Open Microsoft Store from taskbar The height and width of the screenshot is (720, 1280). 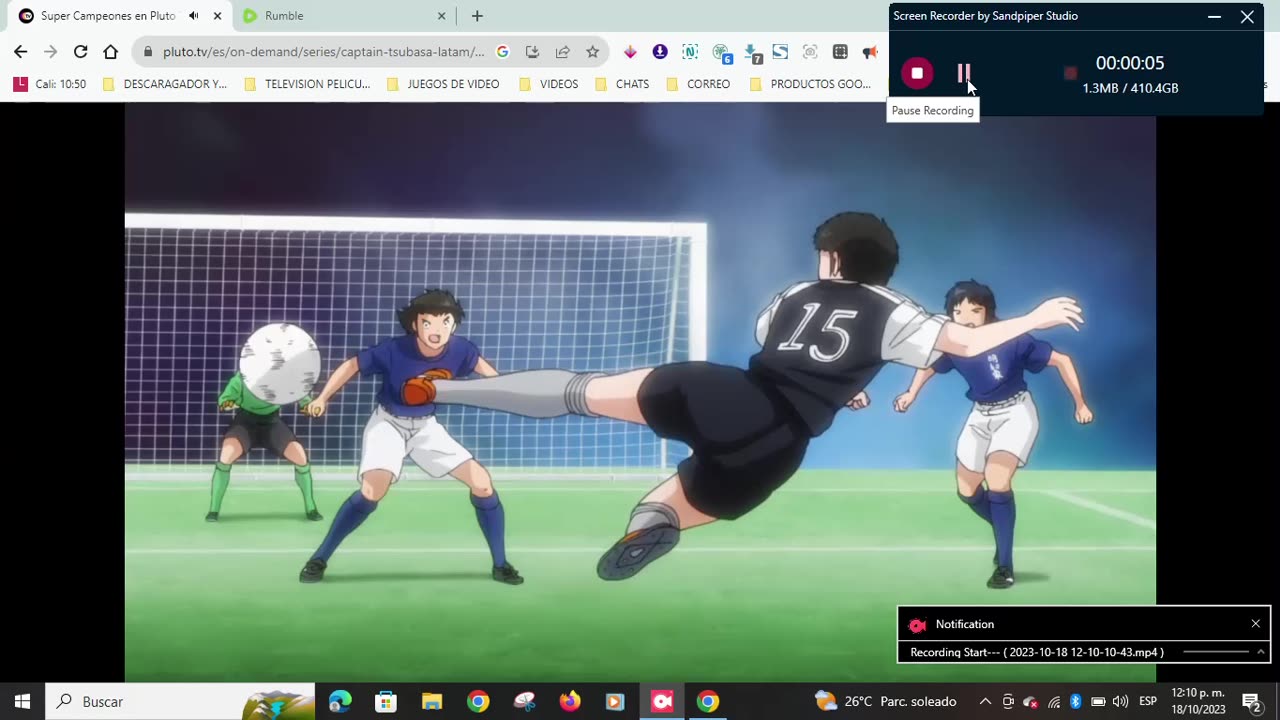(x=386, y=701)
